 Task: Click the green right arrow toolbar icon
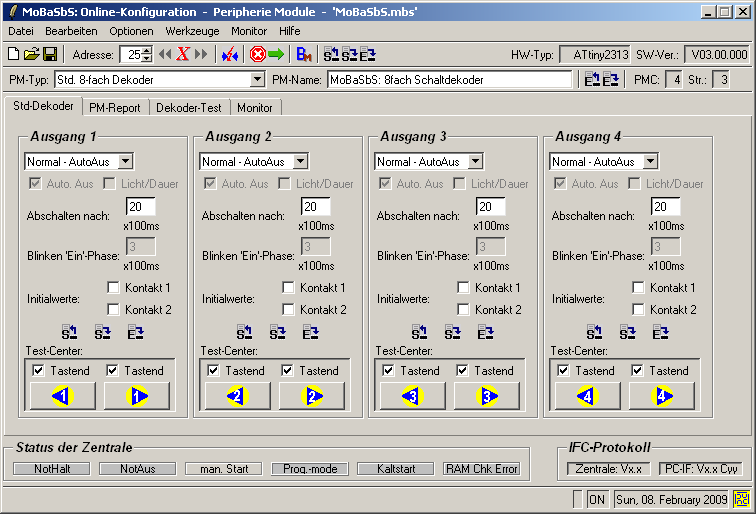pyautogui.click(x=276, y=54)
